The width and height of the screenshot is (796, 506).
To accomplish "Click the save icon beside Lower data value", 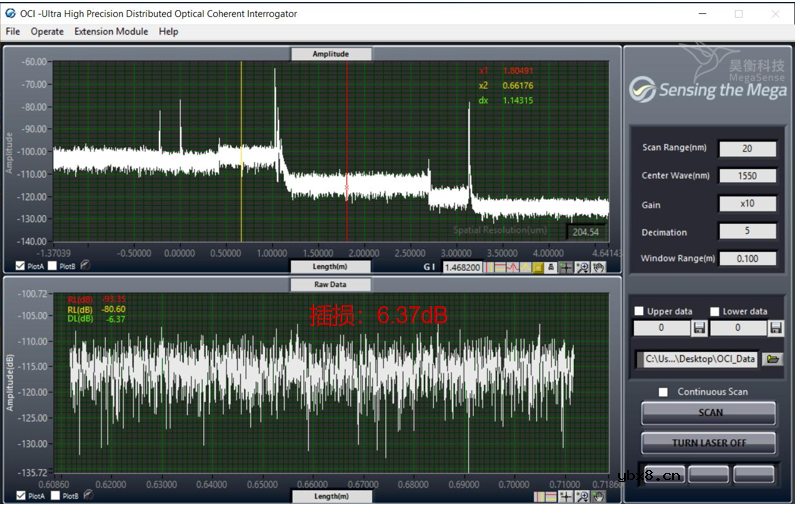I will click(776, 328).
